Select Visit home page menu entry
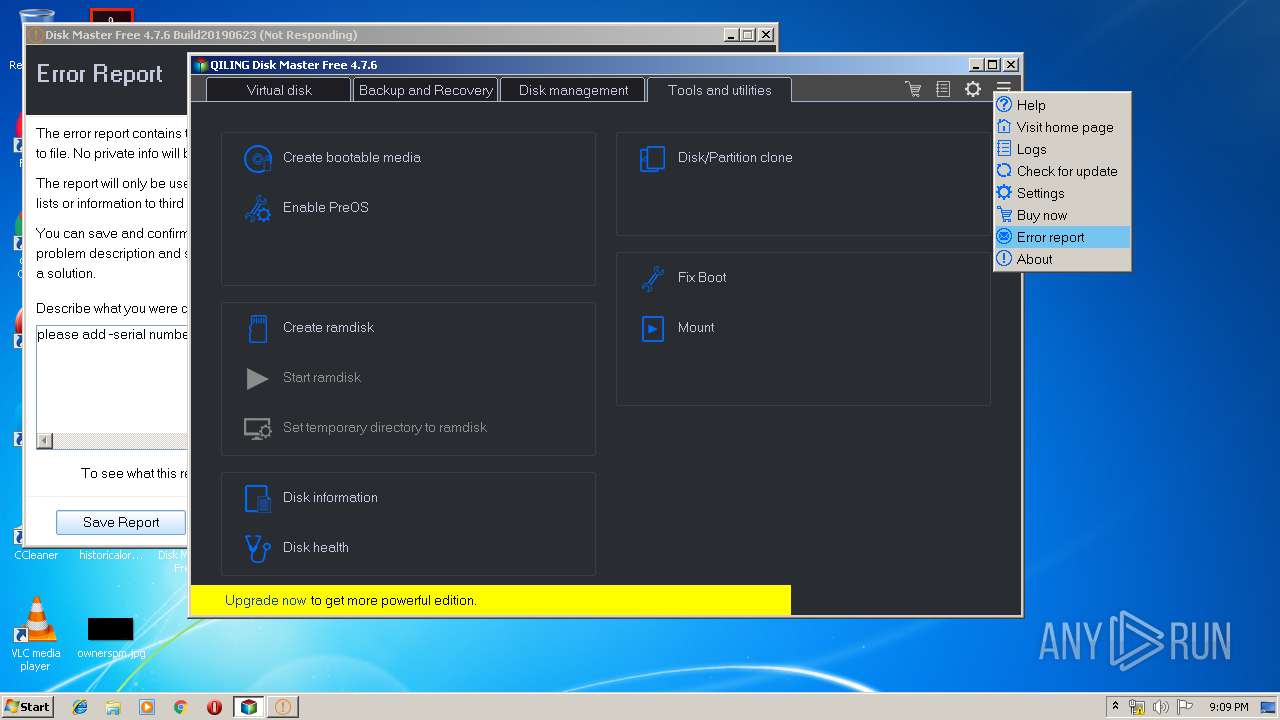Screen dimensions: 1280x720 [x=1062, y=127]
